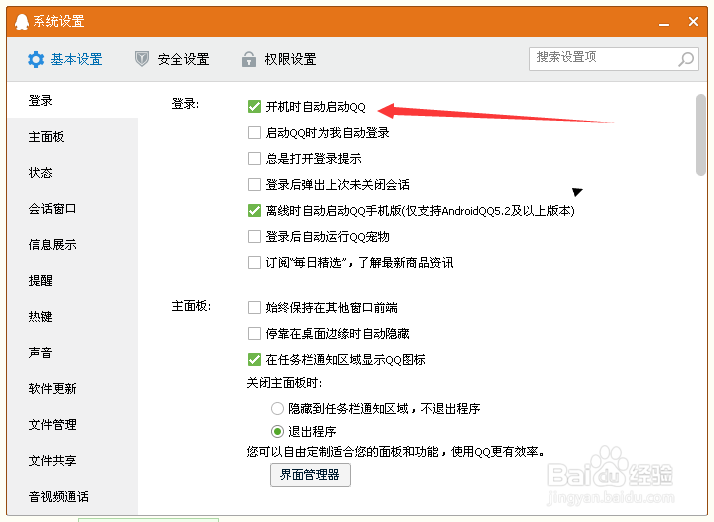The height and width of the screenshot is (522, 714).
Task: Enable 总是打开登录提示
Action: point(254,159)
